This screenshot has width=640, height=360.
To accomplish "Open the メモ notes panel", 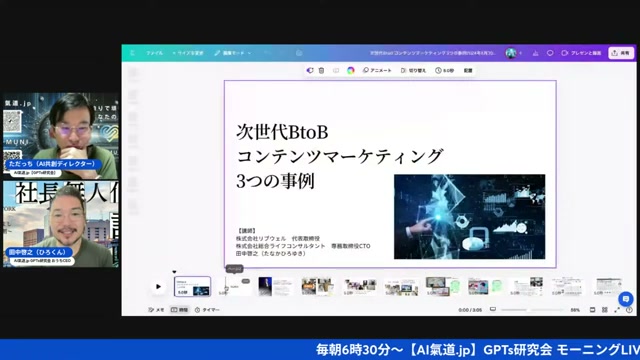I will (156, 310).
